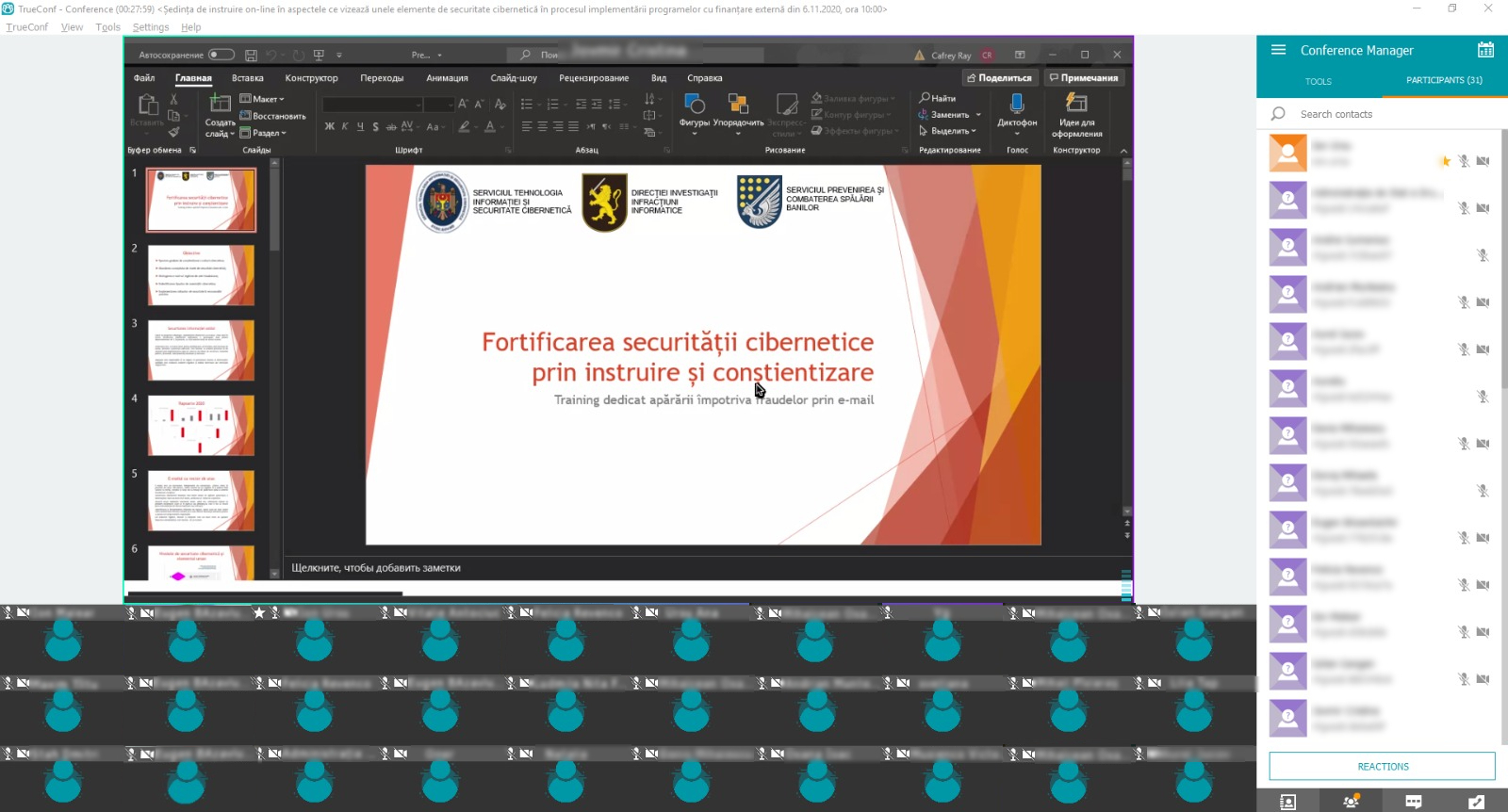This screenshot has width=1508, height=812.
Task: Open the TrueConf View menu
Action: [x=72, y=27]
